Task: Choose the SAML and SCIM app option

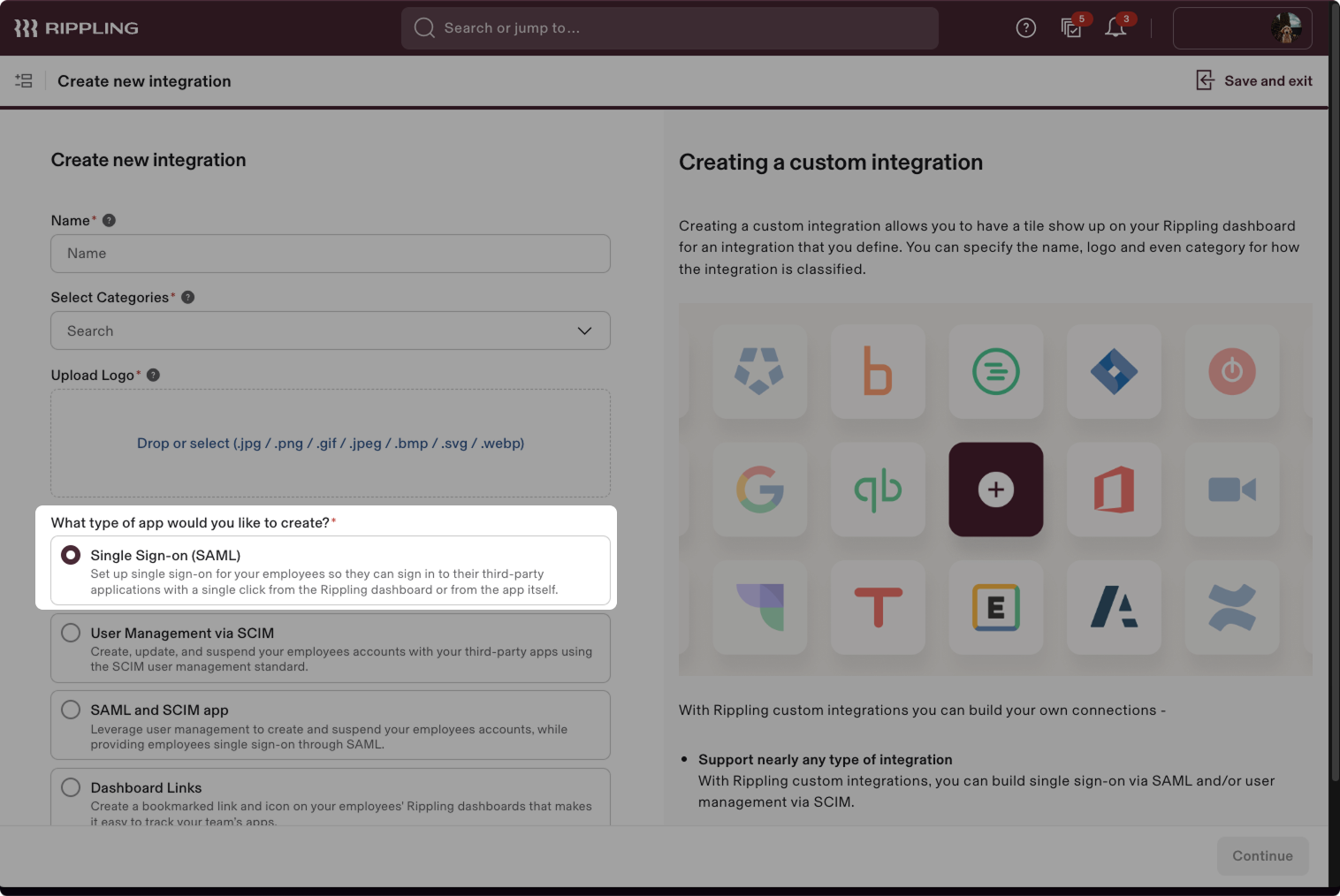Action: pyautogui.click(x=71, y=710)
